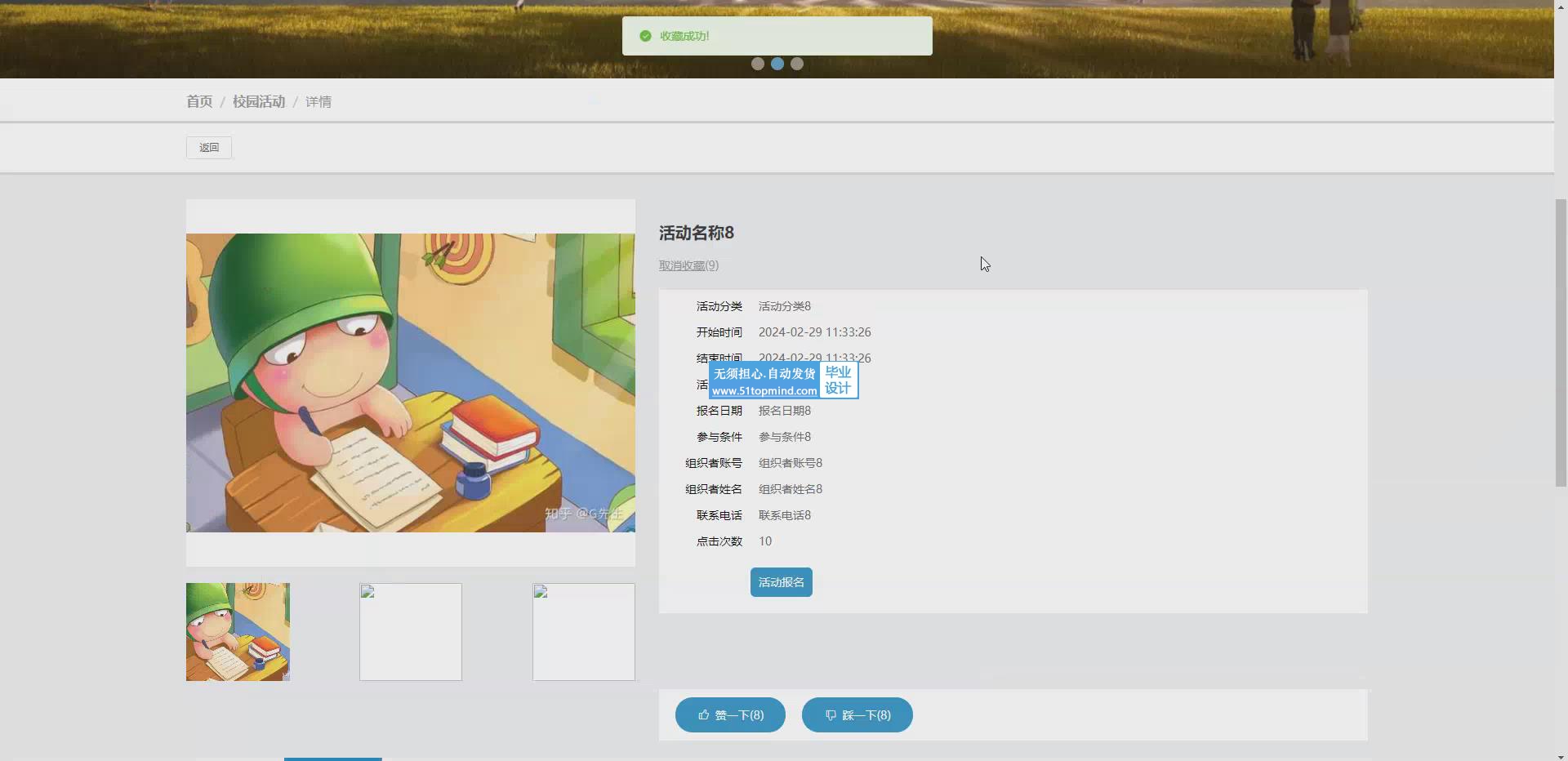This screenshot has height=761, width=1568.
Task: Select the first cartoon thumbnail
Action: (238, 632)
